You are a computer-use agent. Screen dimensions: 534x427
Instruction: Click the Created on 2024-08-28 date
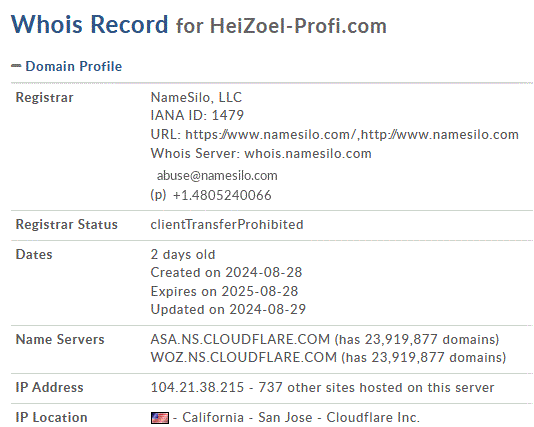(x=226, y=272)
